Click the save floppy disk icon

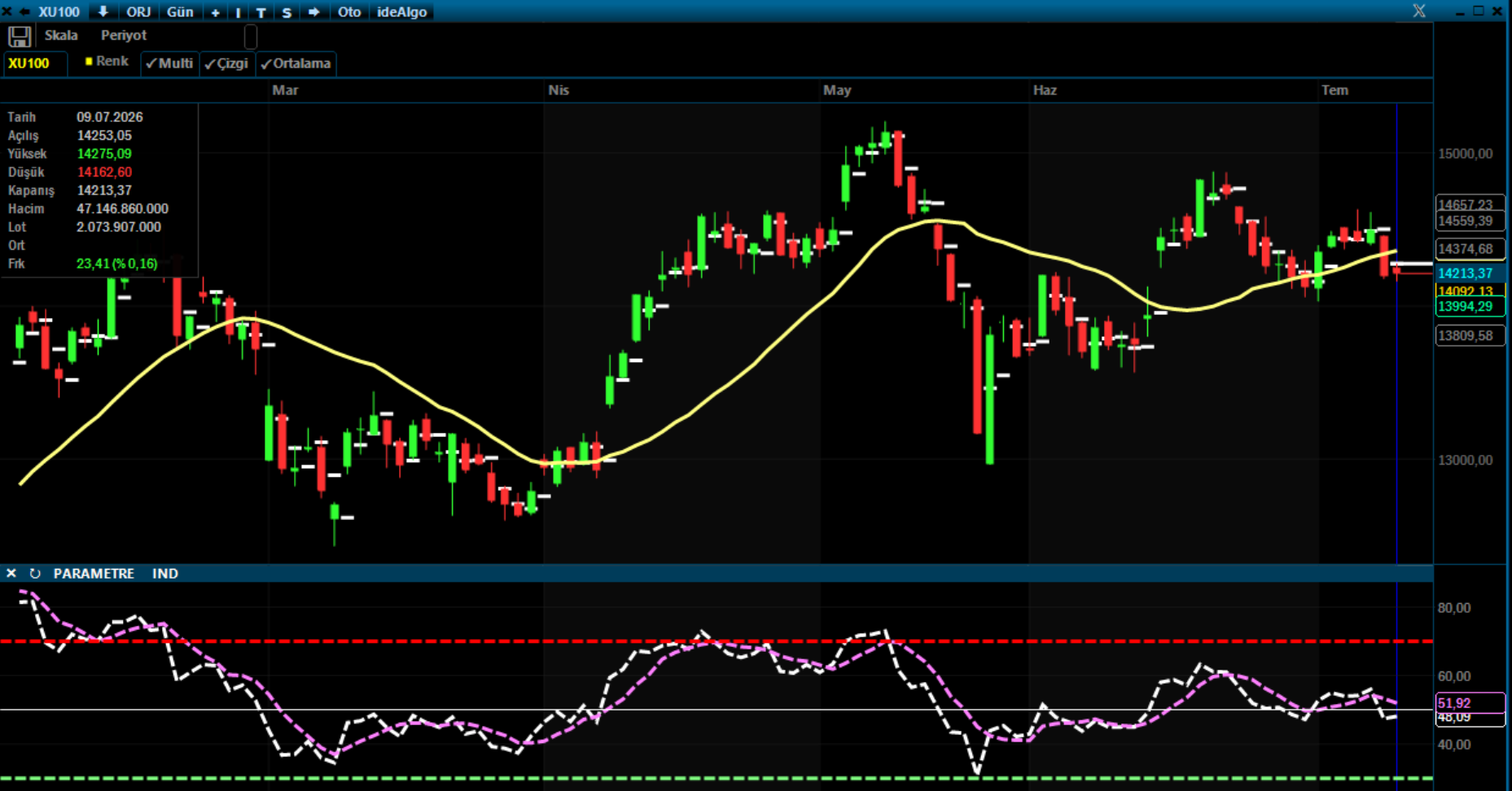20,37
